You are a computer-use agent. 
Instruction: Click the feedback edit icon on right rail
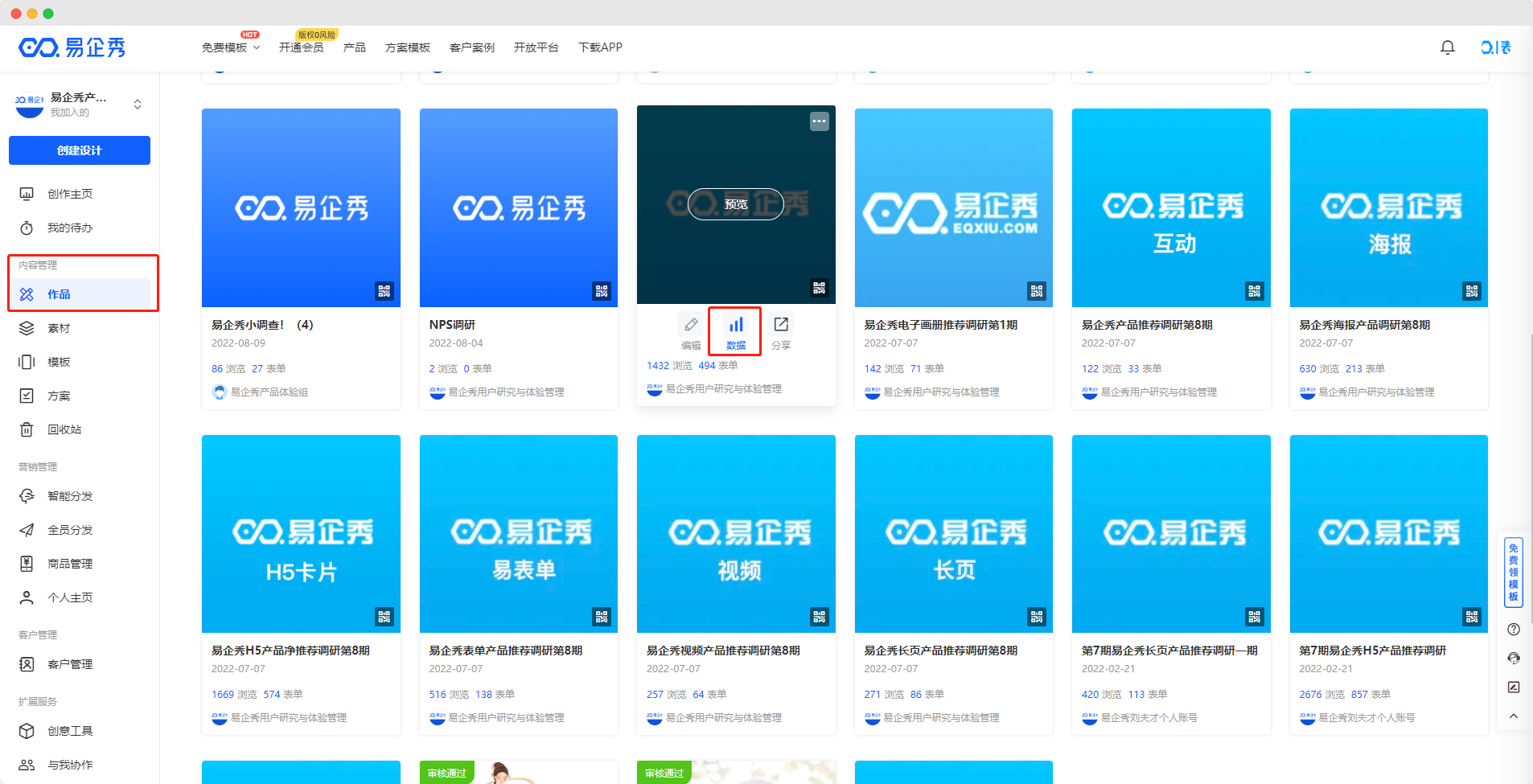pyautogui.click(x=1514, y=688)
